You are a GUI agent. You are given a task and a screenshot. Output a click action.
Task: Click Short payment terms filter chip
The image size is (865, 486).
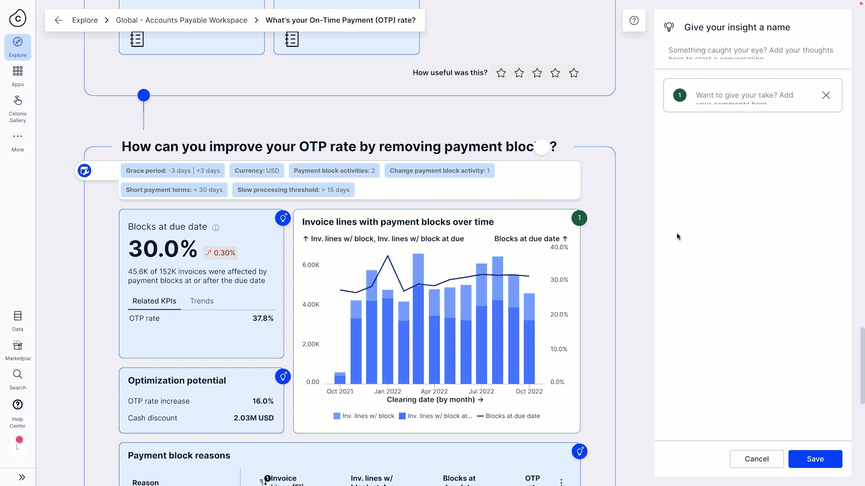174,190
